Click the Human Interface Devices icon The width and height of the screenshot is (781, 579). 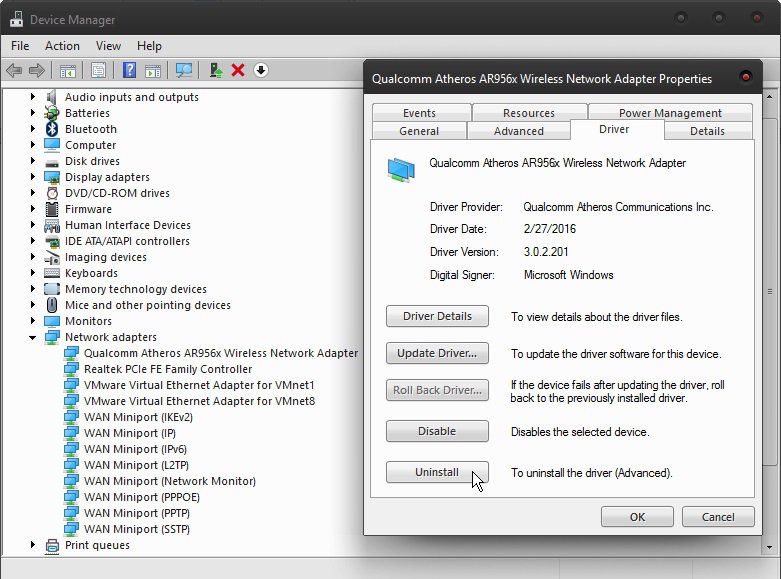tap(52, 225)
